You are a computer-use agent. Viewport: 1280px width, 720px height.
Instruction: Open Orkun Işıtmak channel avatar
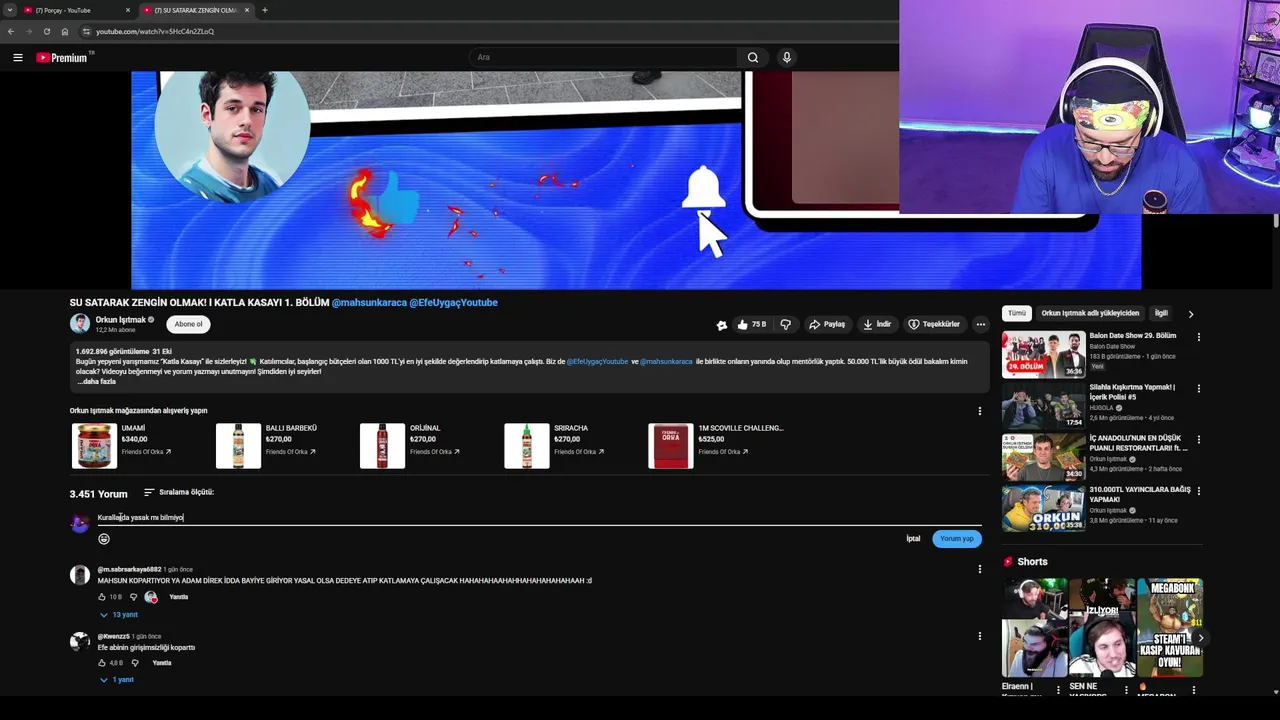coord(80,323)
